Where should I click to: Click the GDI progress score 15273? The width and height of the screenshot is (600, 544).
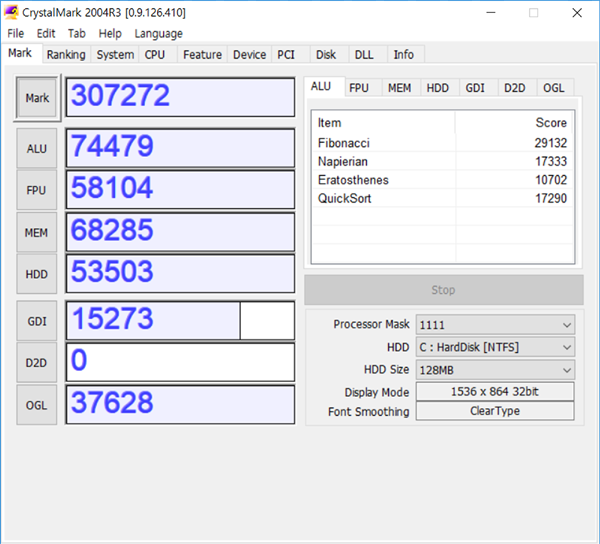(180, 321)
